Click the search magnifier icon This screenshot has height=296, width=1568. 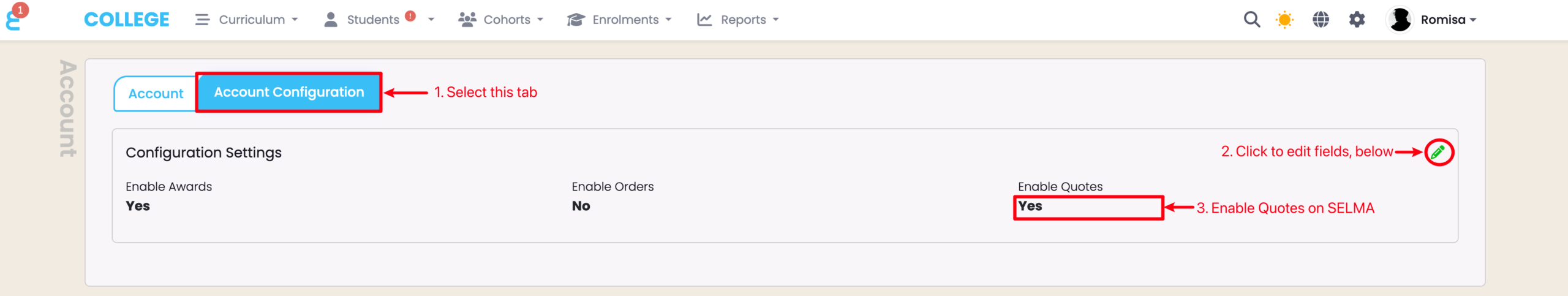pos(1251,20)
